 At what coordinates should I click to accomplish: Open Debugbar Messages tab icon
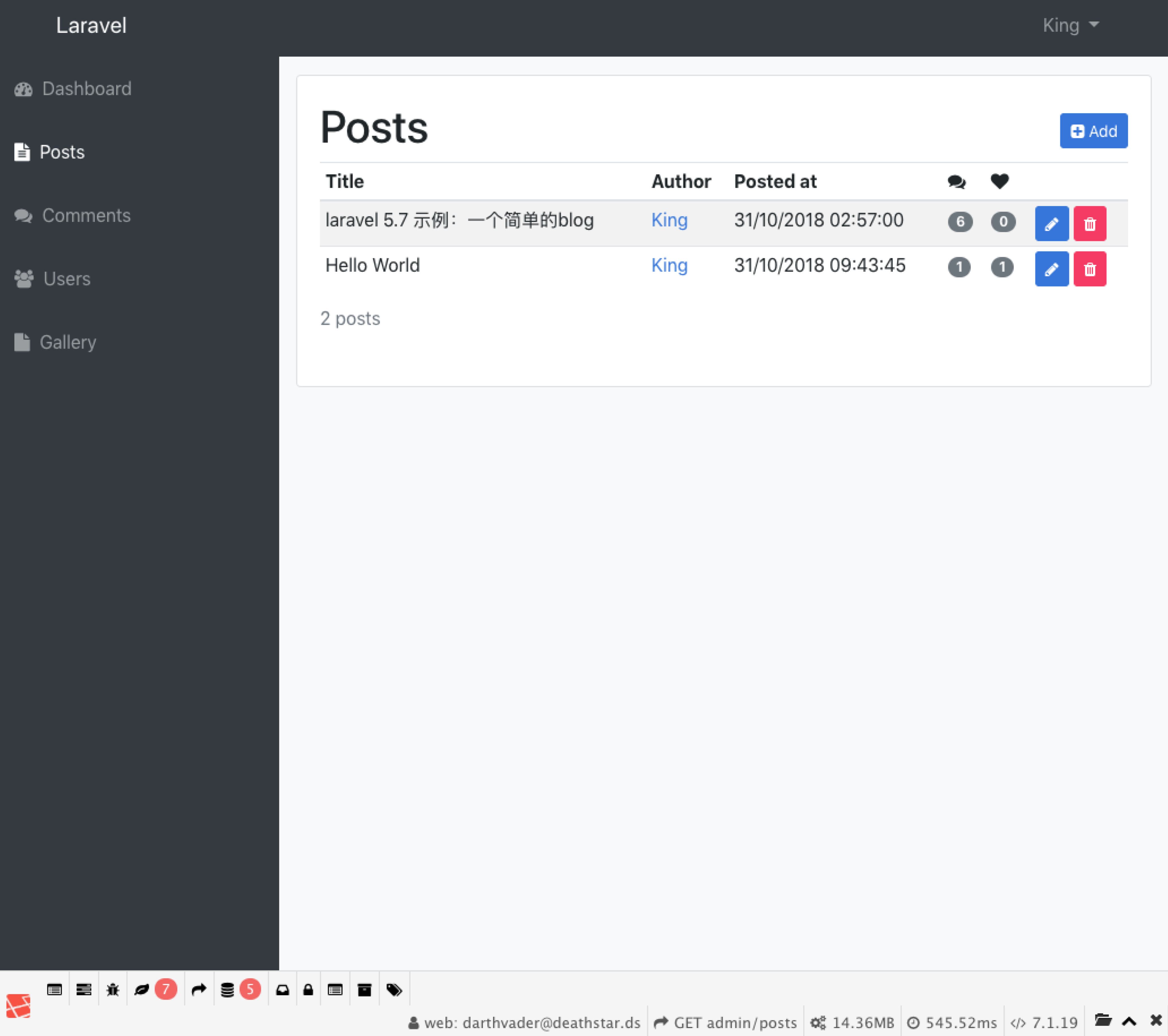[54, 990]
